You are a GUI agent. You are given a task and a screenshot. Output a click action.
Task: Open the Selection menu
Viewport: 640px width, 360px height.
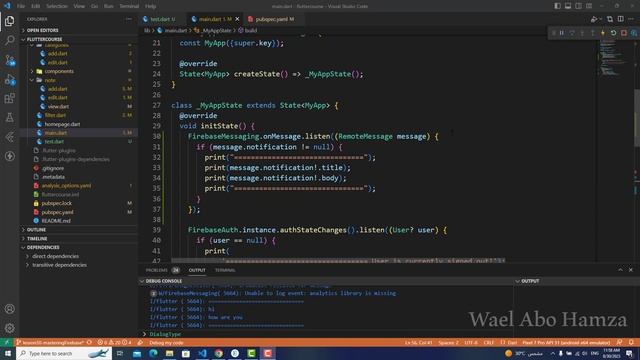57,6
